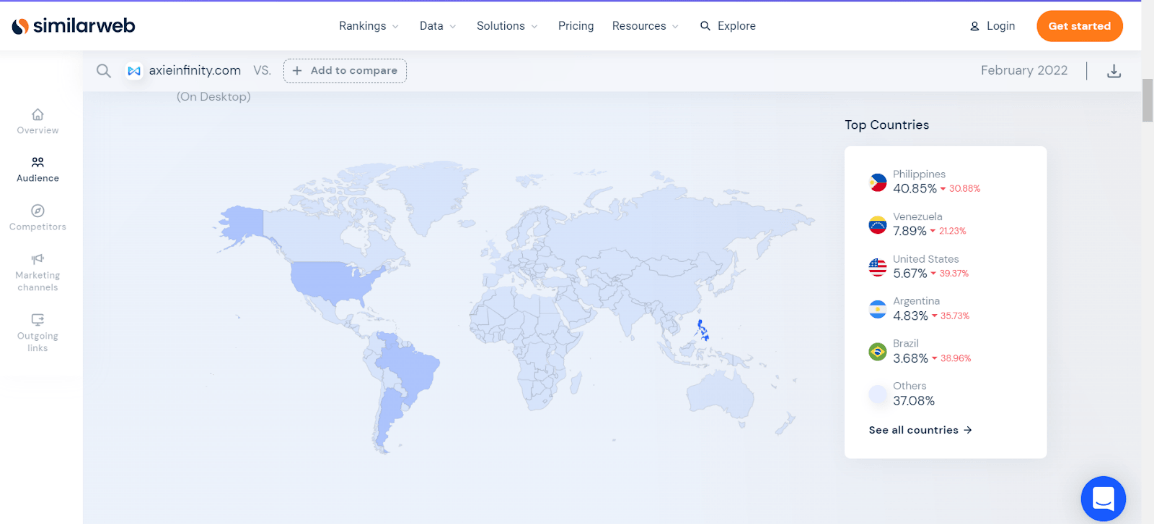Click the Argentina 4.83% value
The image size is (1154, 524).
[x=912, y=315]
